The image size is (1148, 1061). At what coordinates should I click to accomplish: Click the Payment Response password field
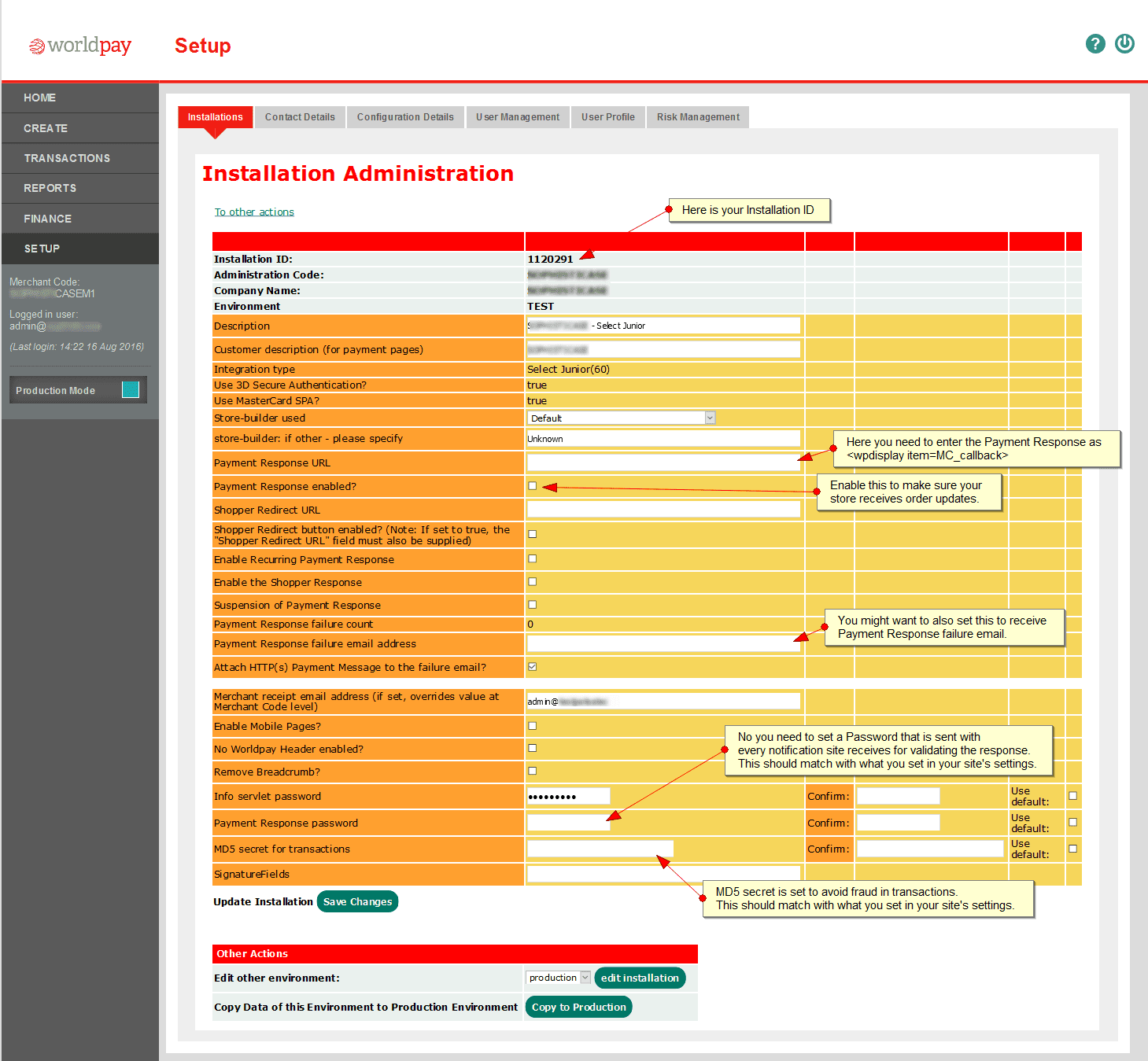[x=568, y=823]
